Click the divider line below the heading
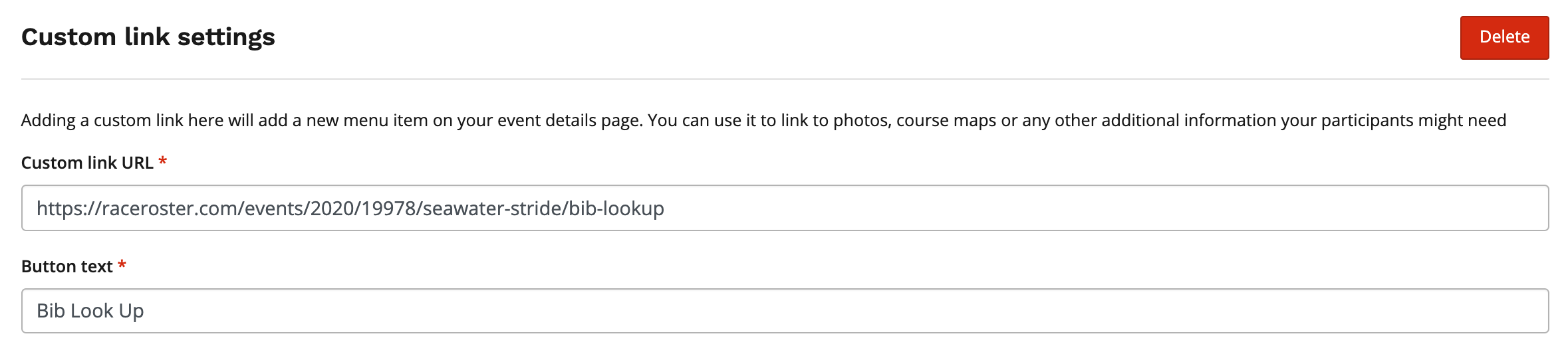 [x=785, y=79]
